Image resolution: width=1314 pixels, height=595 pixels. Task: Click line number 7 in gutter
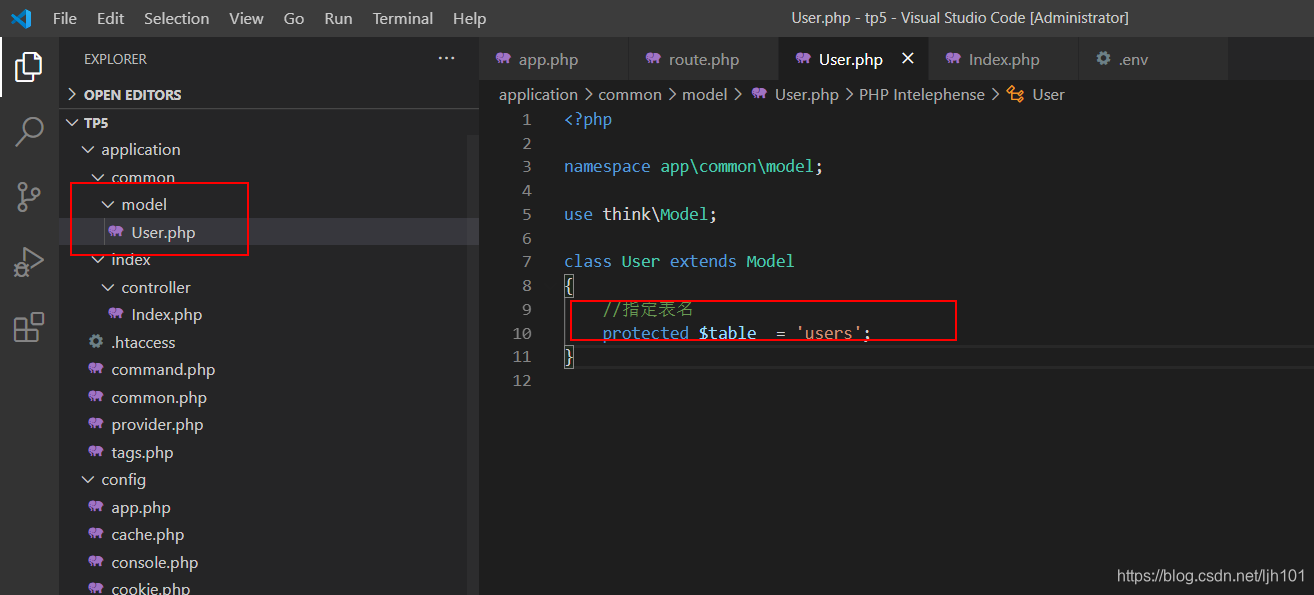tap(527, 261)
